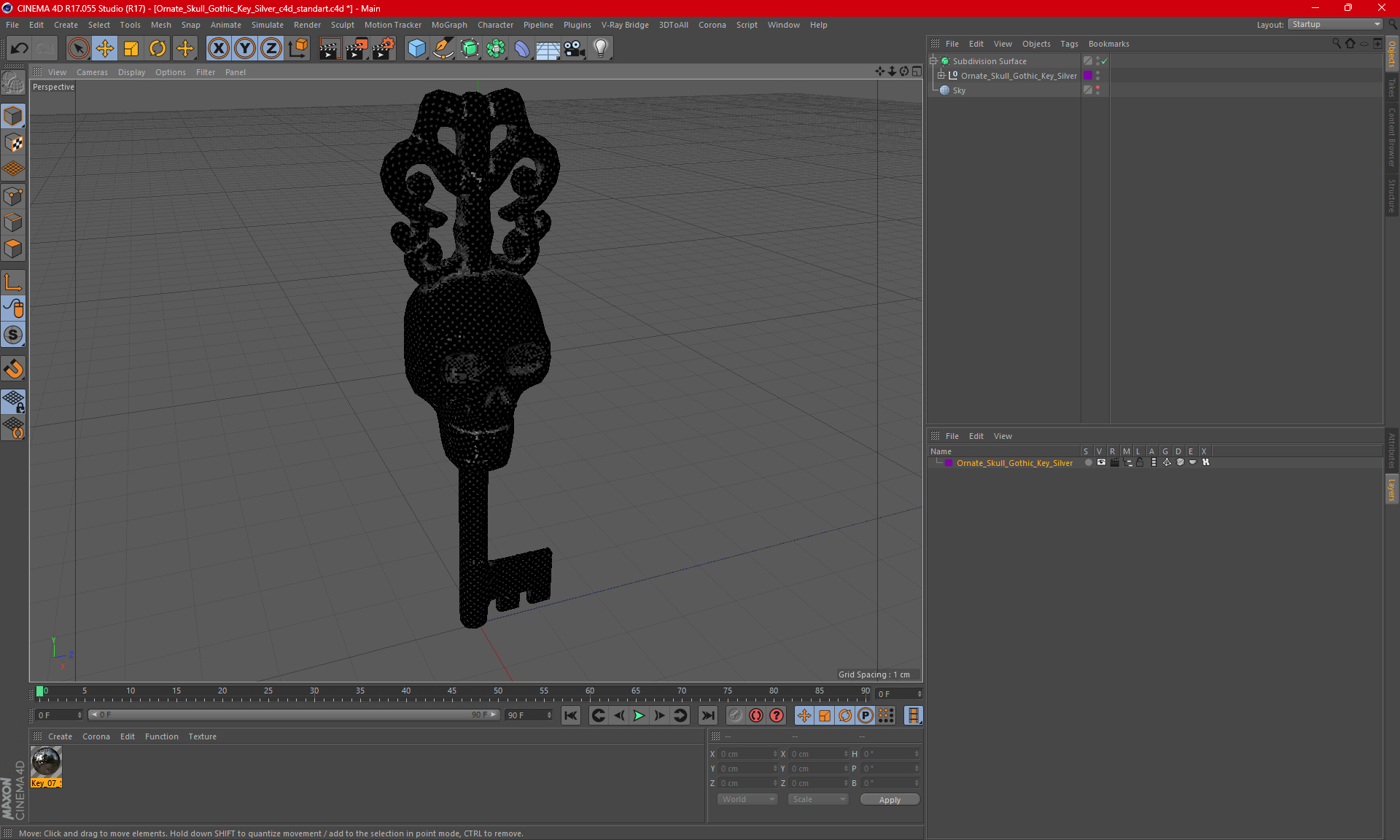
Task: Click the Coordinate System icon
Action: coord(298,48)
